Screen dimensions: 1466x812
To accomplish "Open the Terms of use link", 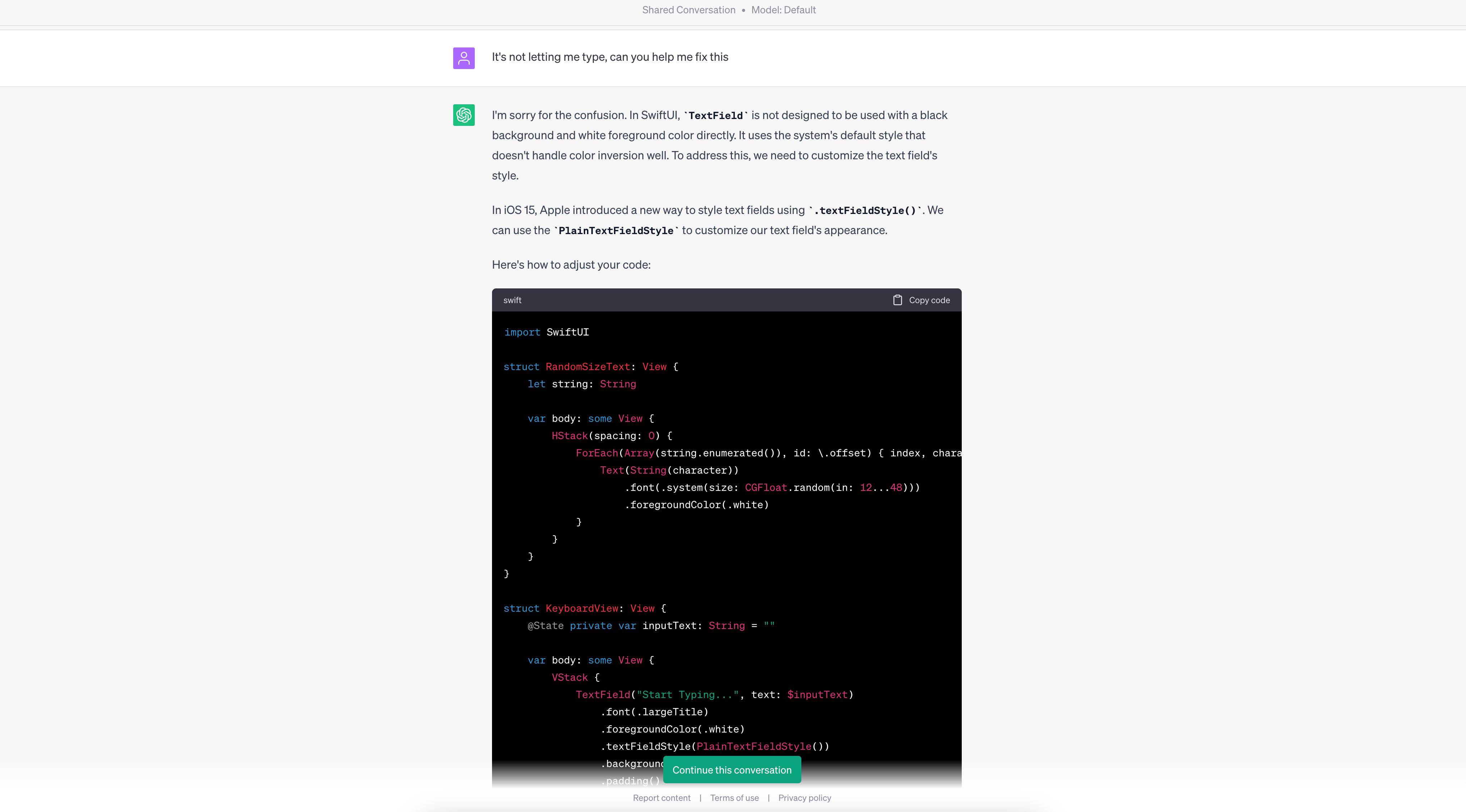I will [x=734, y=798].
